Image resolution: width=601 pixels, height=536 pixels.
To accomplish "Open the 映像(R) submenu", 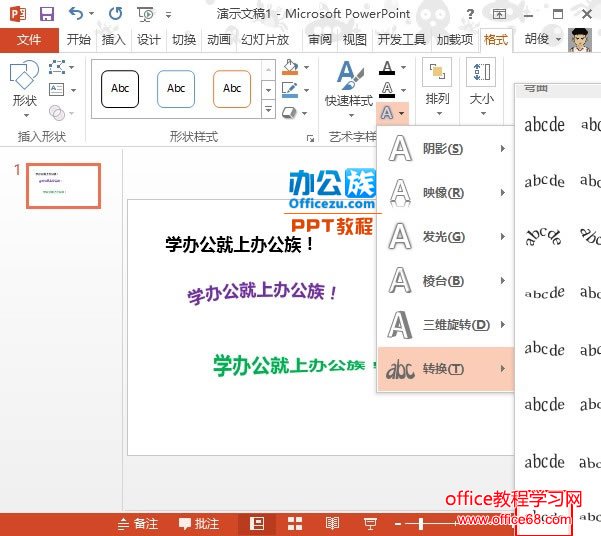I will coord(445,192).
